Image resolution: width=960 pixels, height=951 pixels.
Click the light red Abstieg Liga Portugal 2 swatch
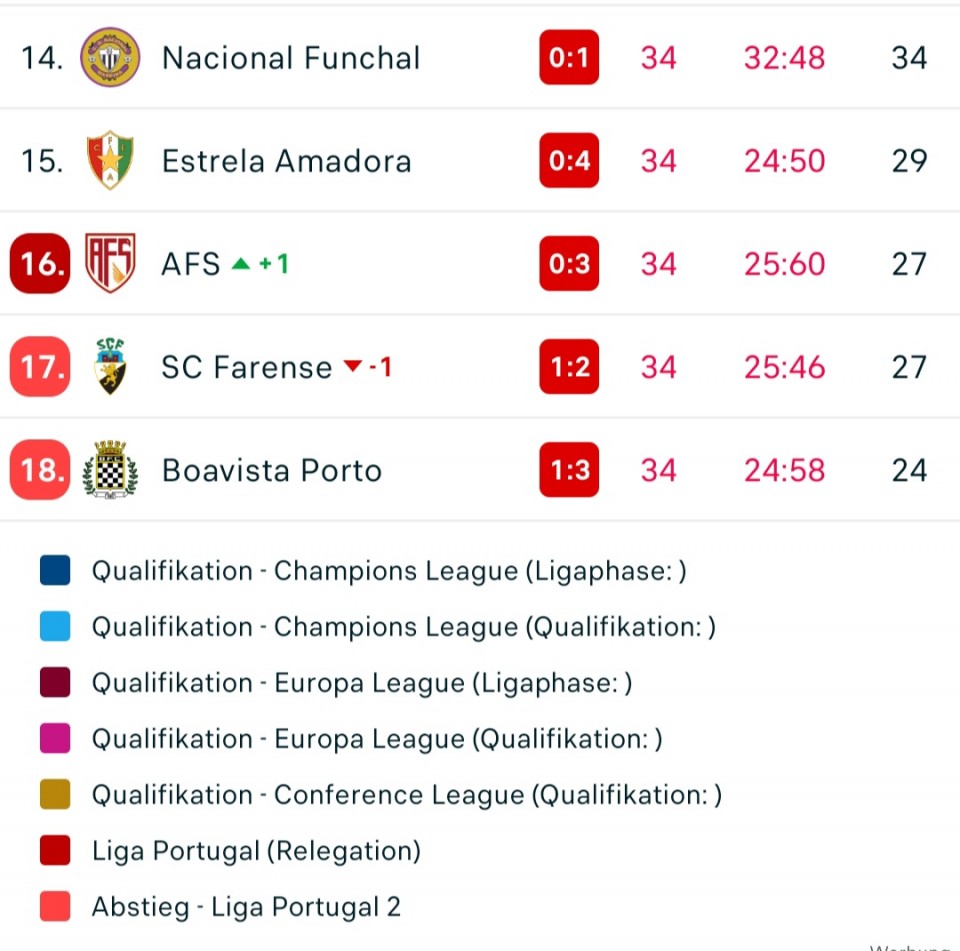[x=55, y=906]
